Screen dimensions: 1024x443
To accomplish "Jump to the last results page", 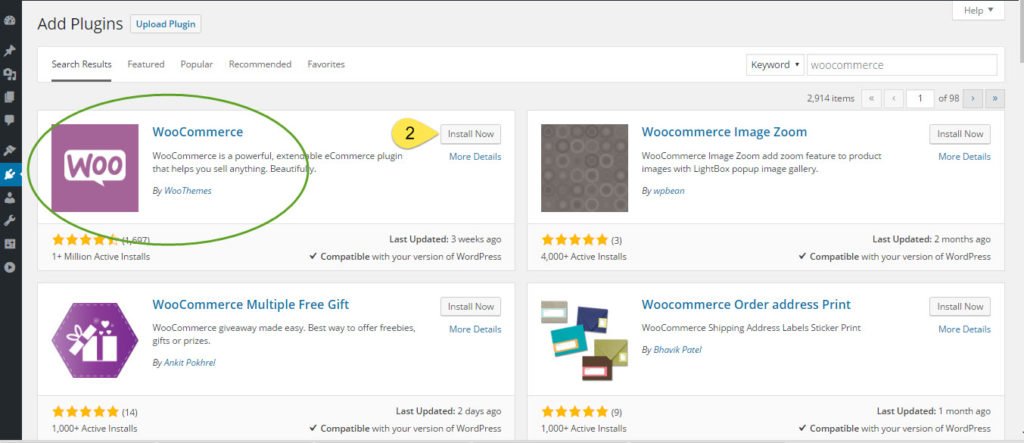I will 995,99.
